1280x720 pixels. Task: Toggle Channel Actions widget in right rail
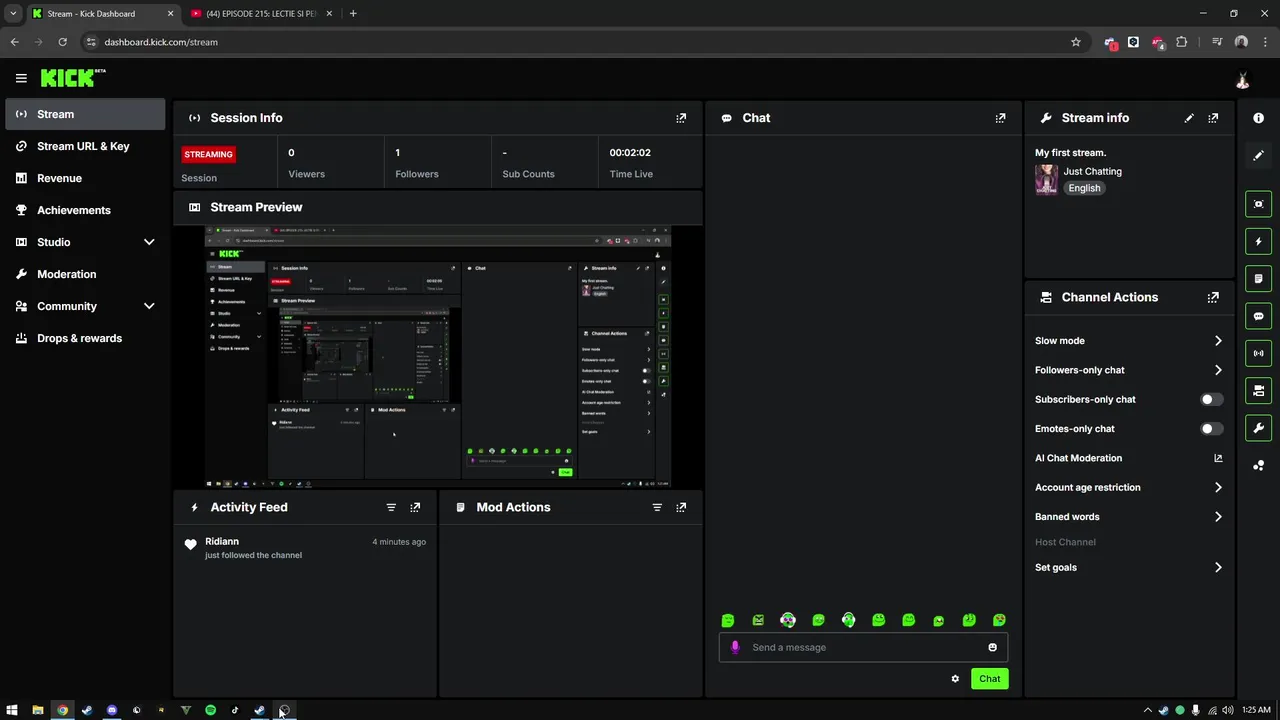tap(1258, 390)
